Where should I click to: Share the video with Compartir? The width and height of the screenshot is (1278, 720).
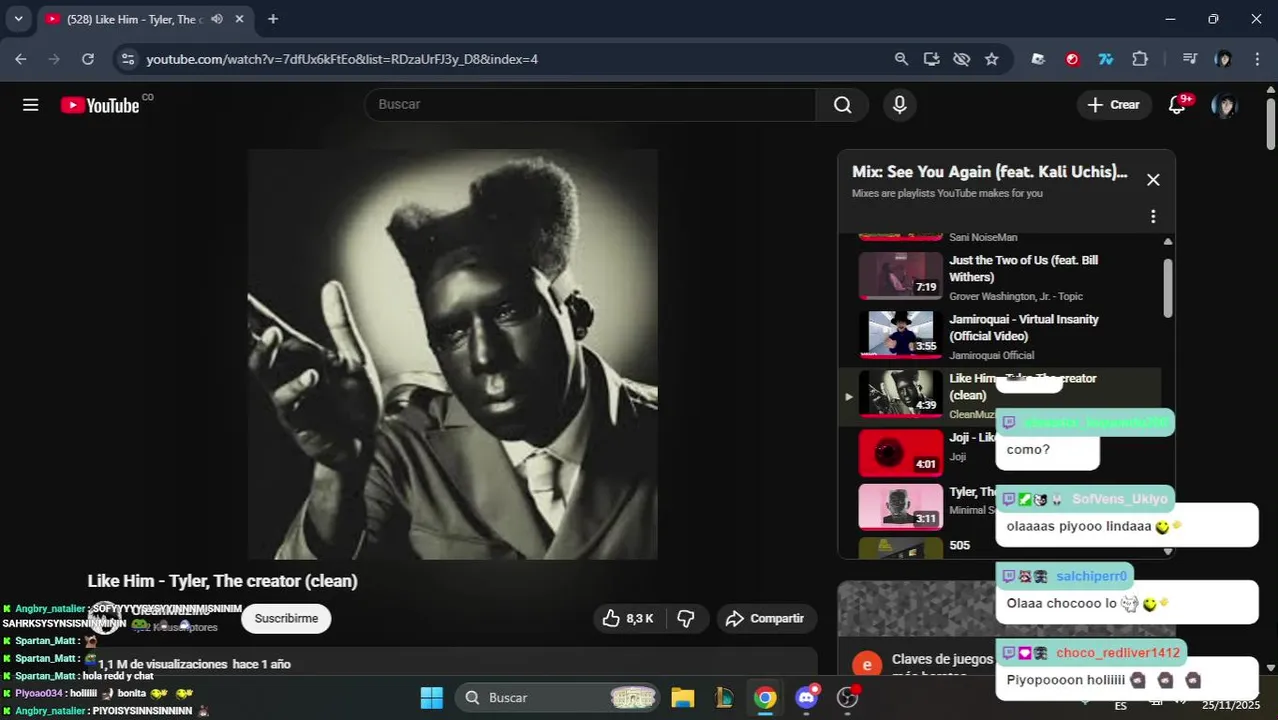pos(766,619)
